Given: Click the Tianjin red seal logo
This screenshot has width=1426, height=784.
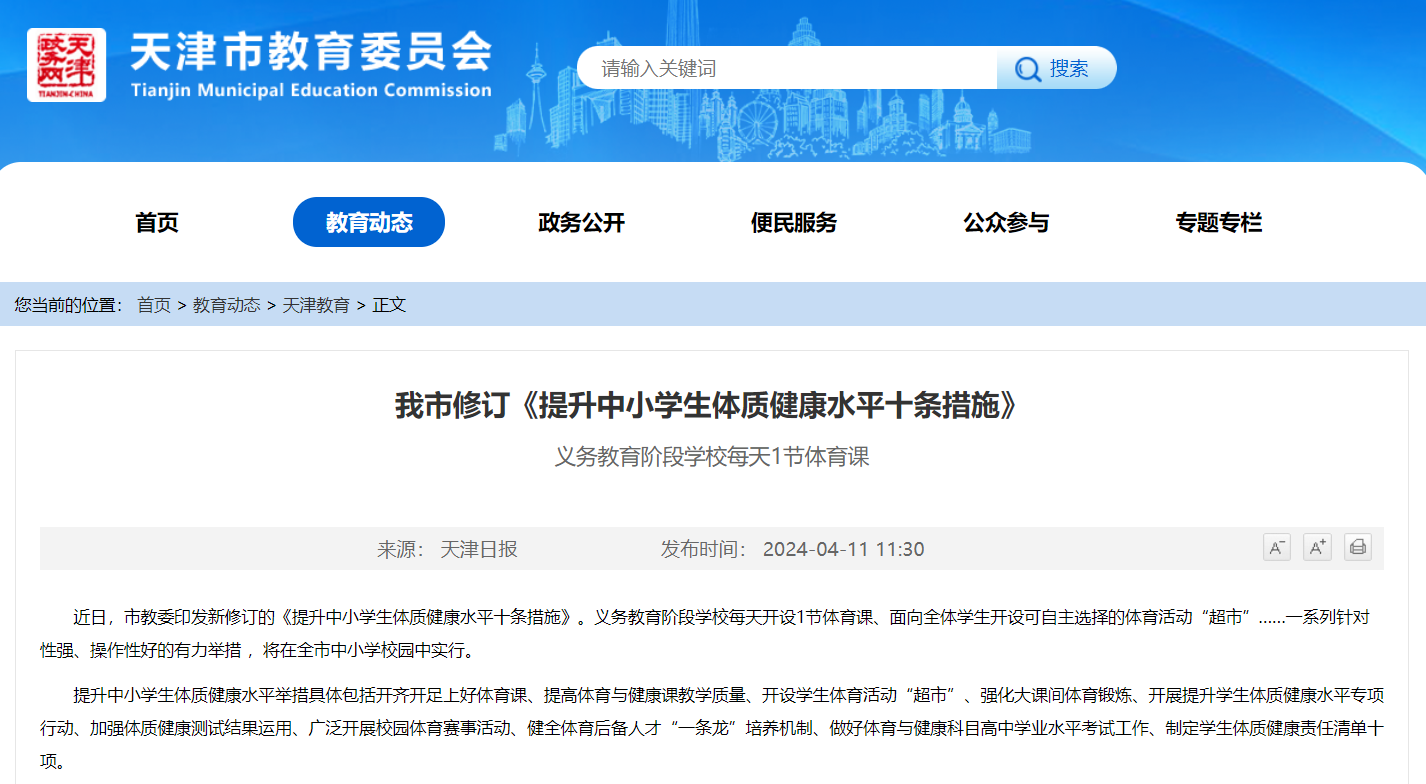Looking at the screenshot, I should click(x=66, y=65).
